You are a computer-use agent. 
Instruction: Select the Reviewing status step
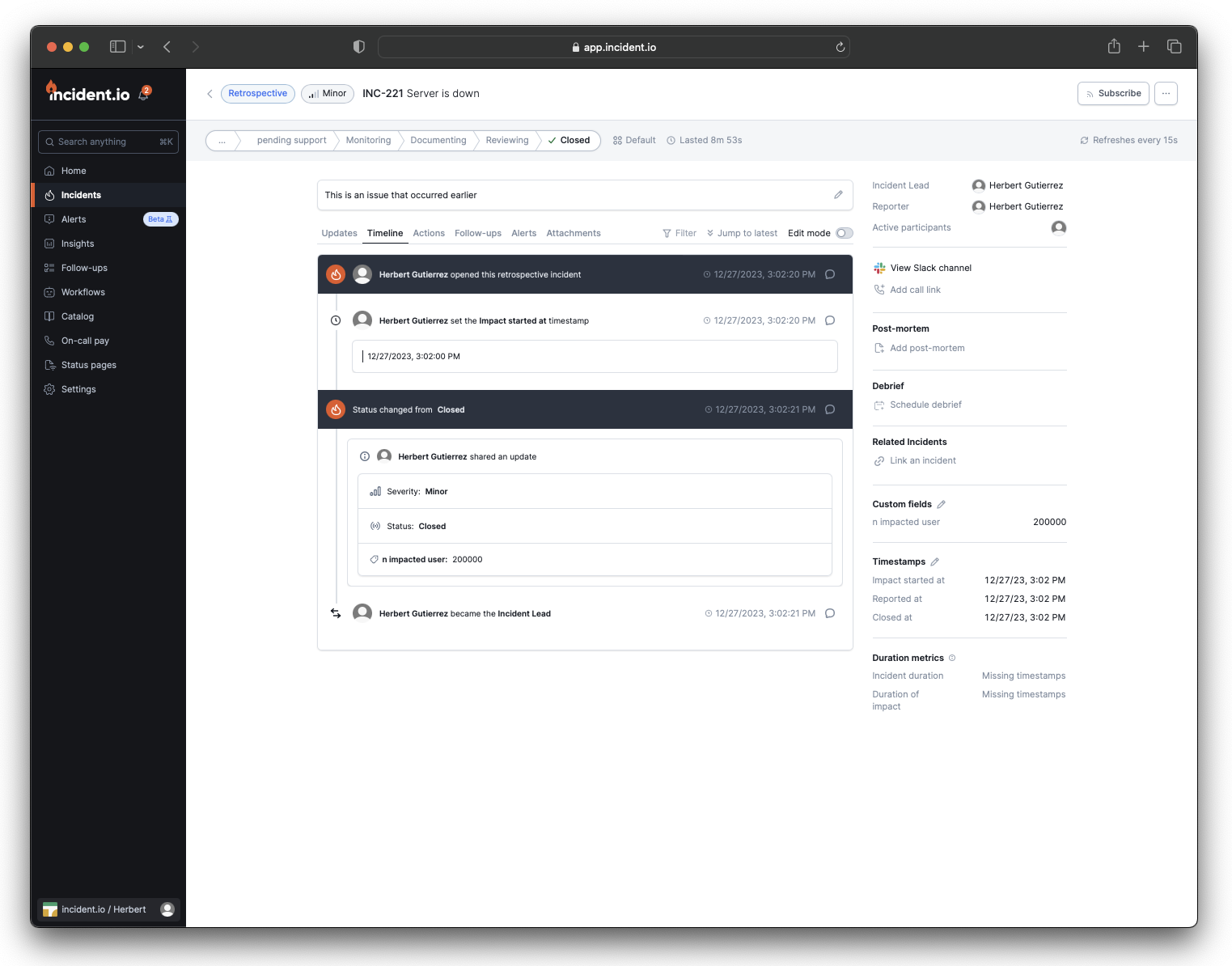click(x=506, y=141)
